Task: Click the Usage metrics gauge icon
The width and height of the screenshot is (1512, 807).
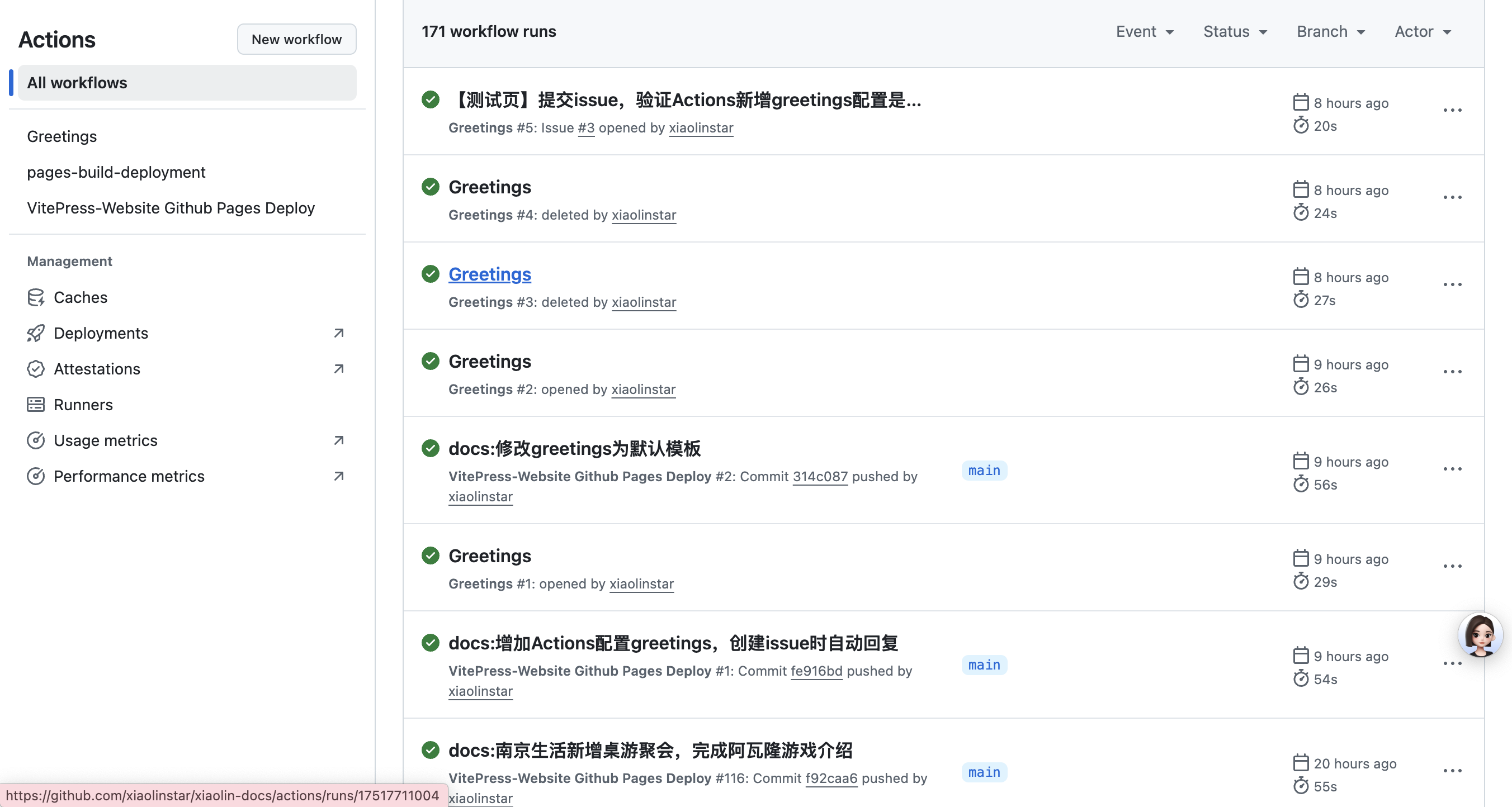Action: click(36, 440)
